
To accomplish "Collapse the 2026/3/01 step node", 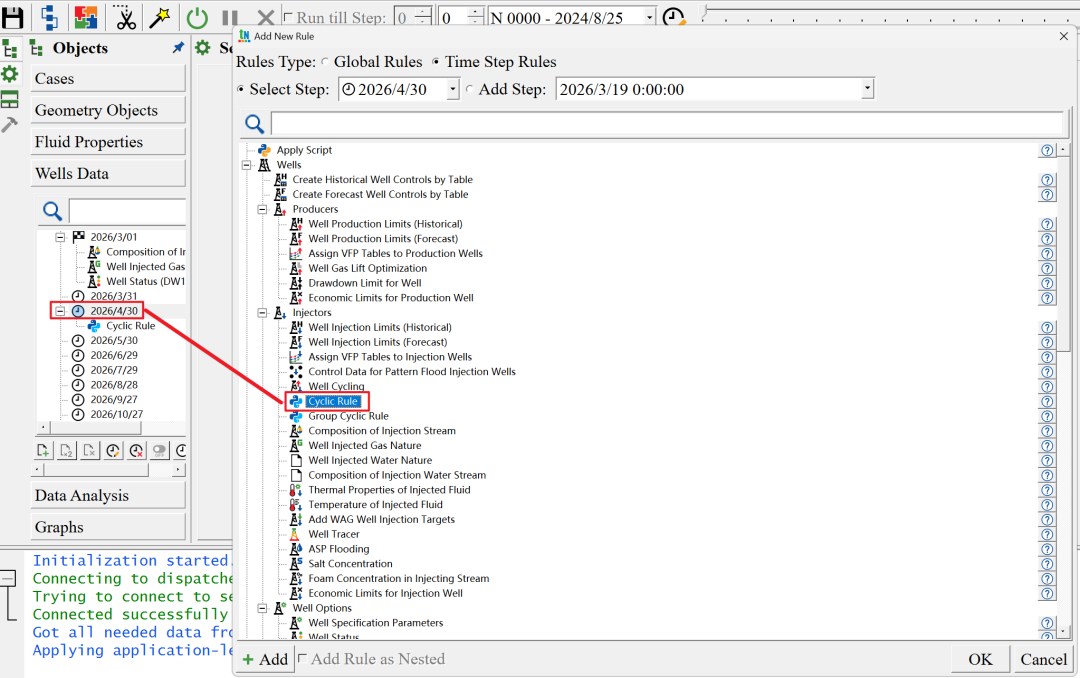I will point(60,237).
